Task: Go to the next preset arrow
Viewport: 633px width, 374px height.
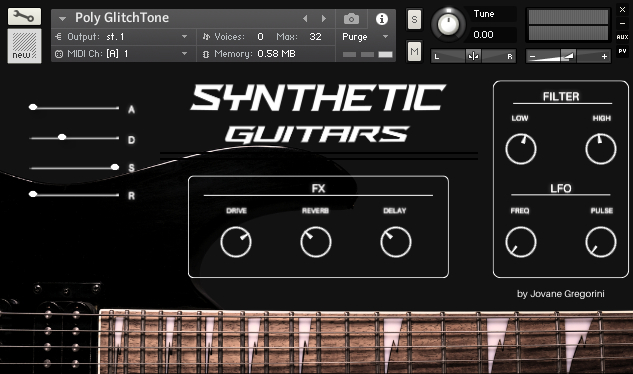Action: click(x=323, y=19)
